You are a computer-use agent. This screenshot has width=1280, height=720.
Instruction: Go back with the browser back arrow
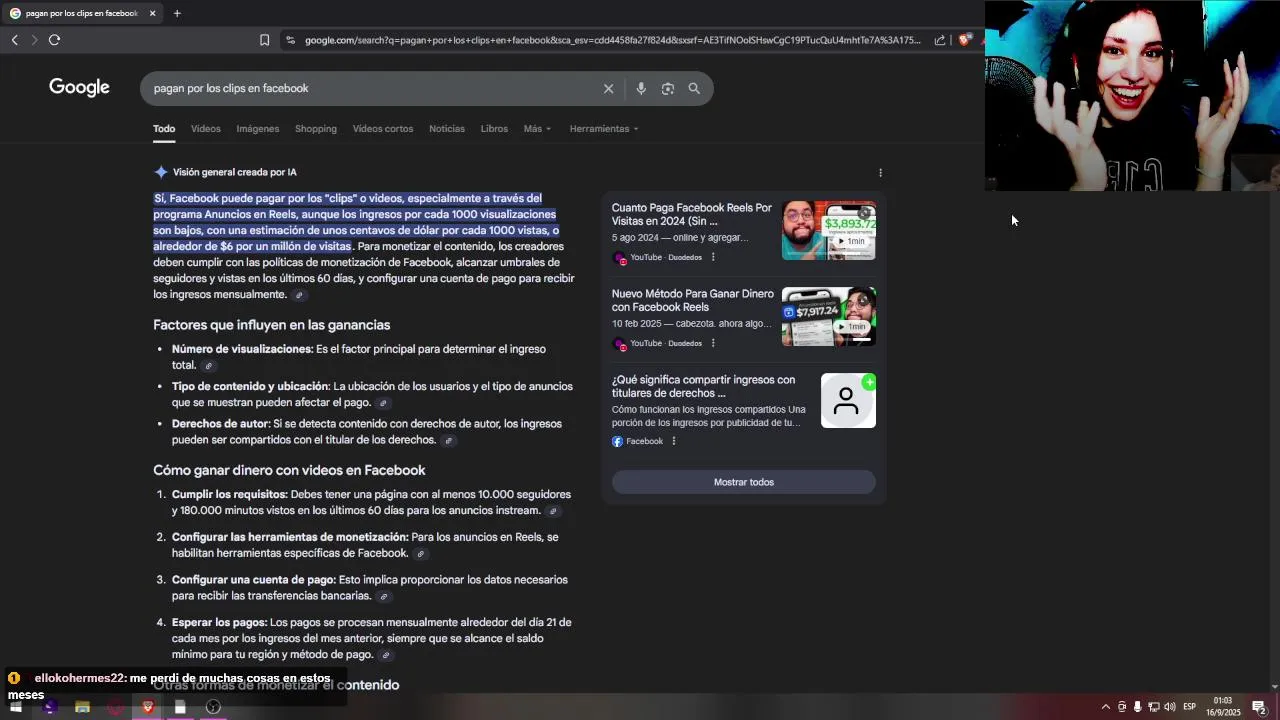[x=15, y=40]
